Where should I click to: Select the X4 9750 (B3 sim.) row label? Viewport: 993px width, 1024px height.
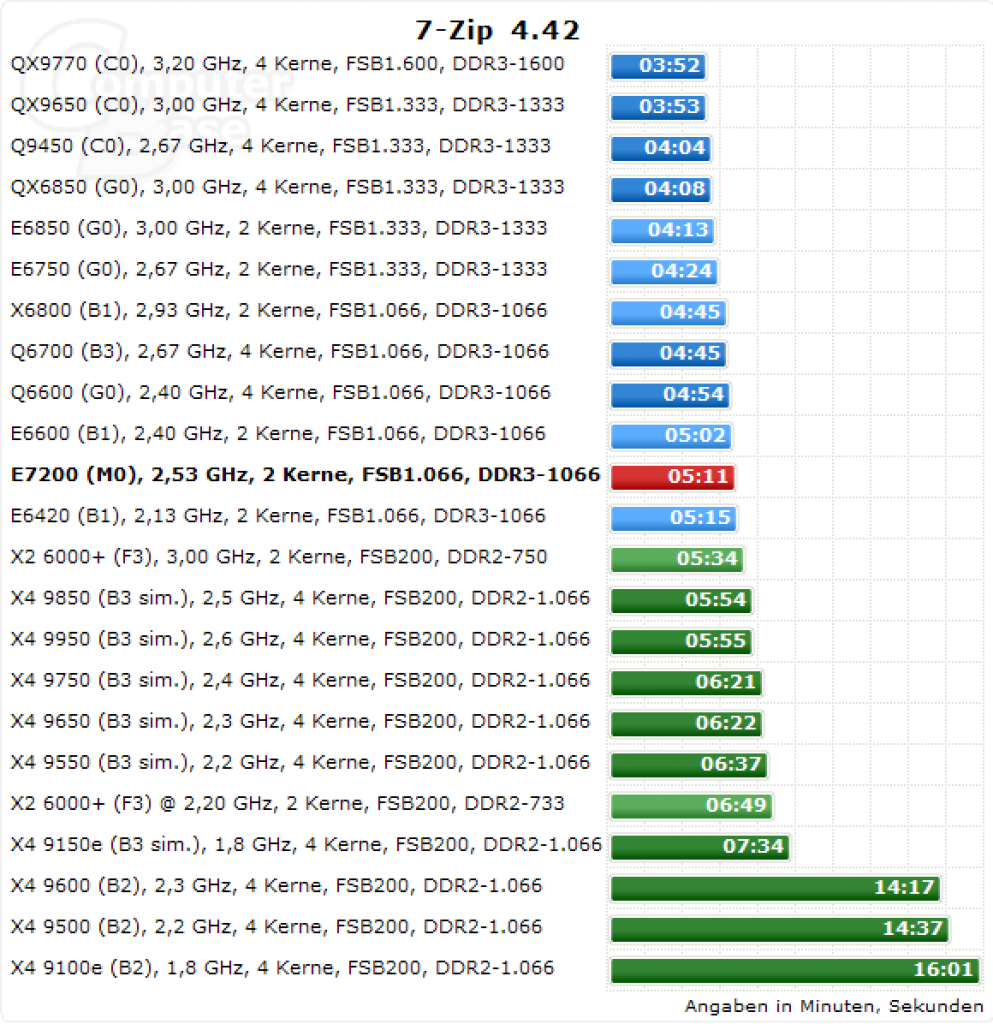tap(300, 681)
